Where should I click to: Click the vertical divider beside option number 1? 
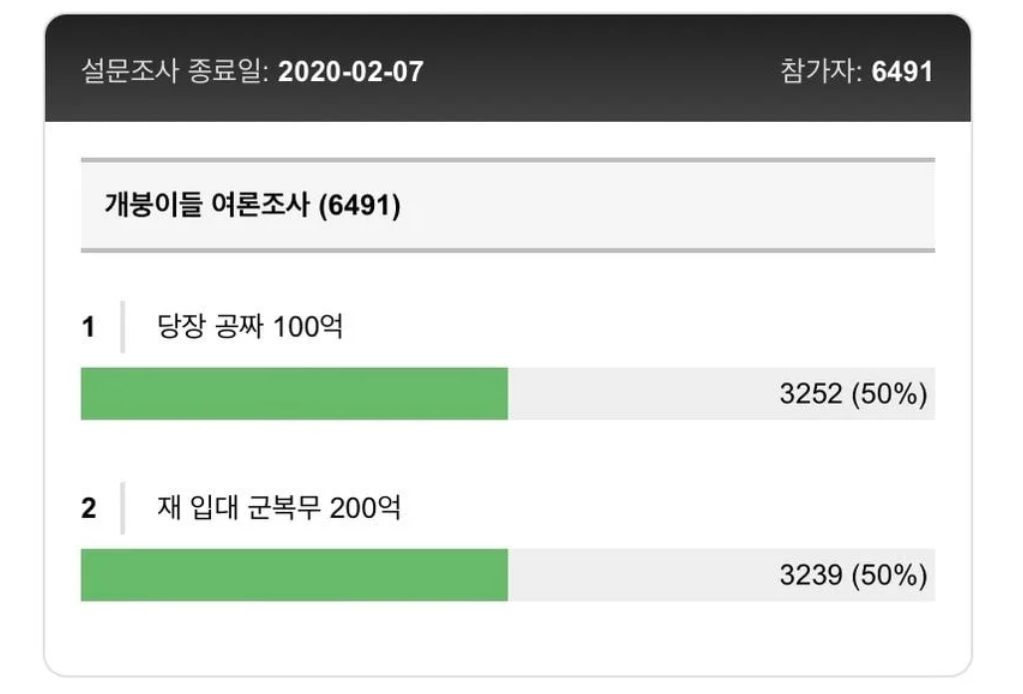[122, 327]
